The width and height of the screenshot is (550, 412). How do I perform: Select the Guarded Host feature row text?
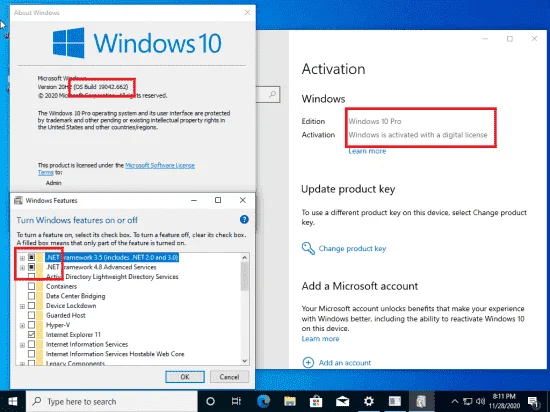coord(66,315)
